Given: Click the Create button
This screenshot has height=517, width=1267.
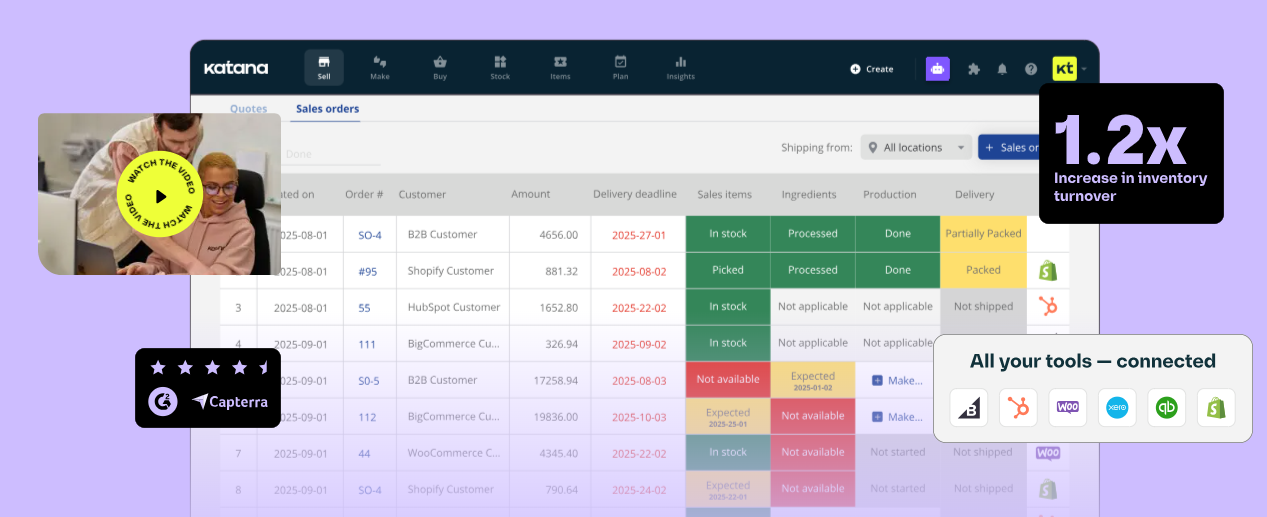Looking at the screenshot, I should 872,69.
